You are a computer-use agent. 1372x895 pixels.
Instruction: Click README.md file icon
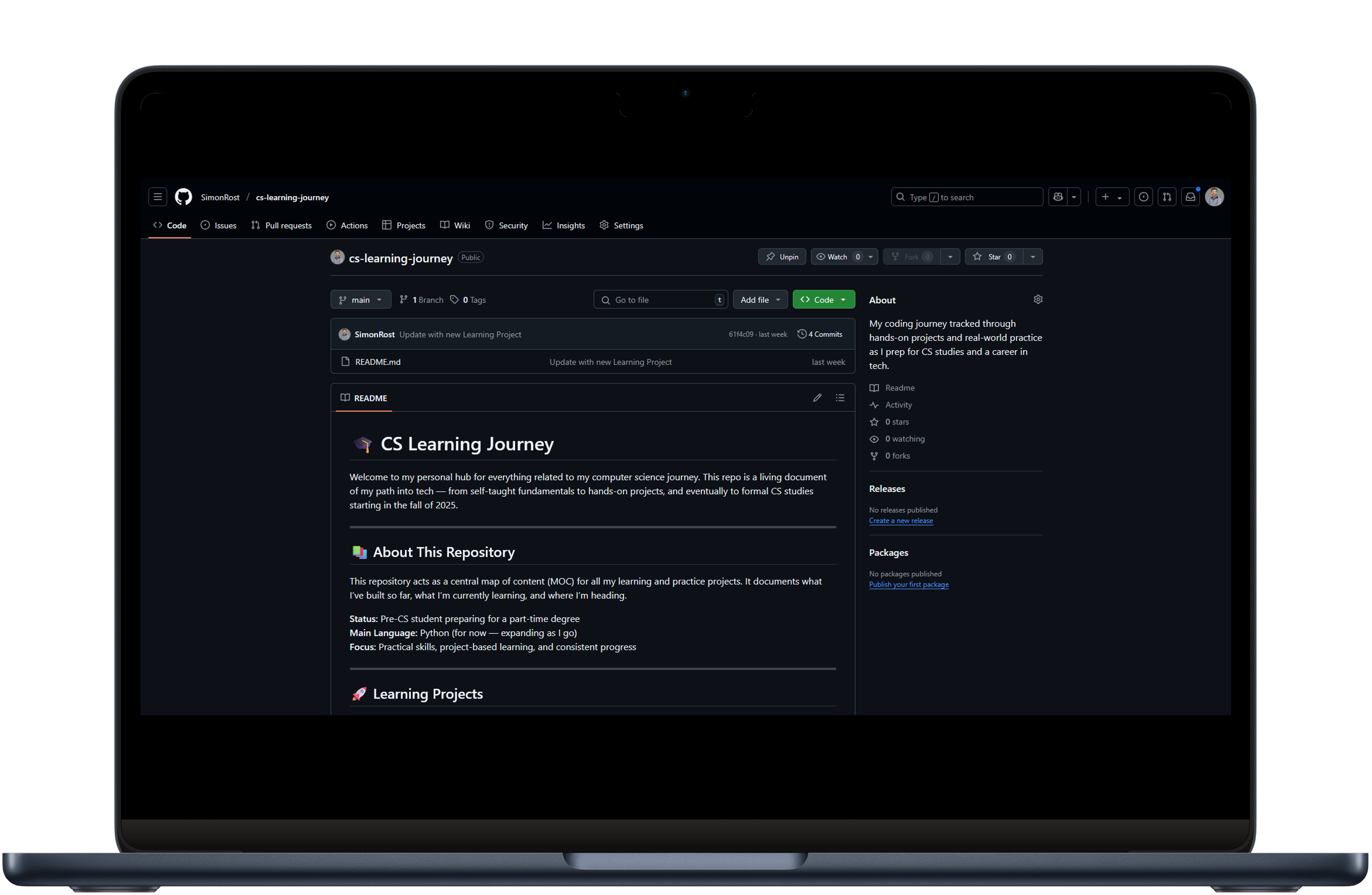[345, 361]
